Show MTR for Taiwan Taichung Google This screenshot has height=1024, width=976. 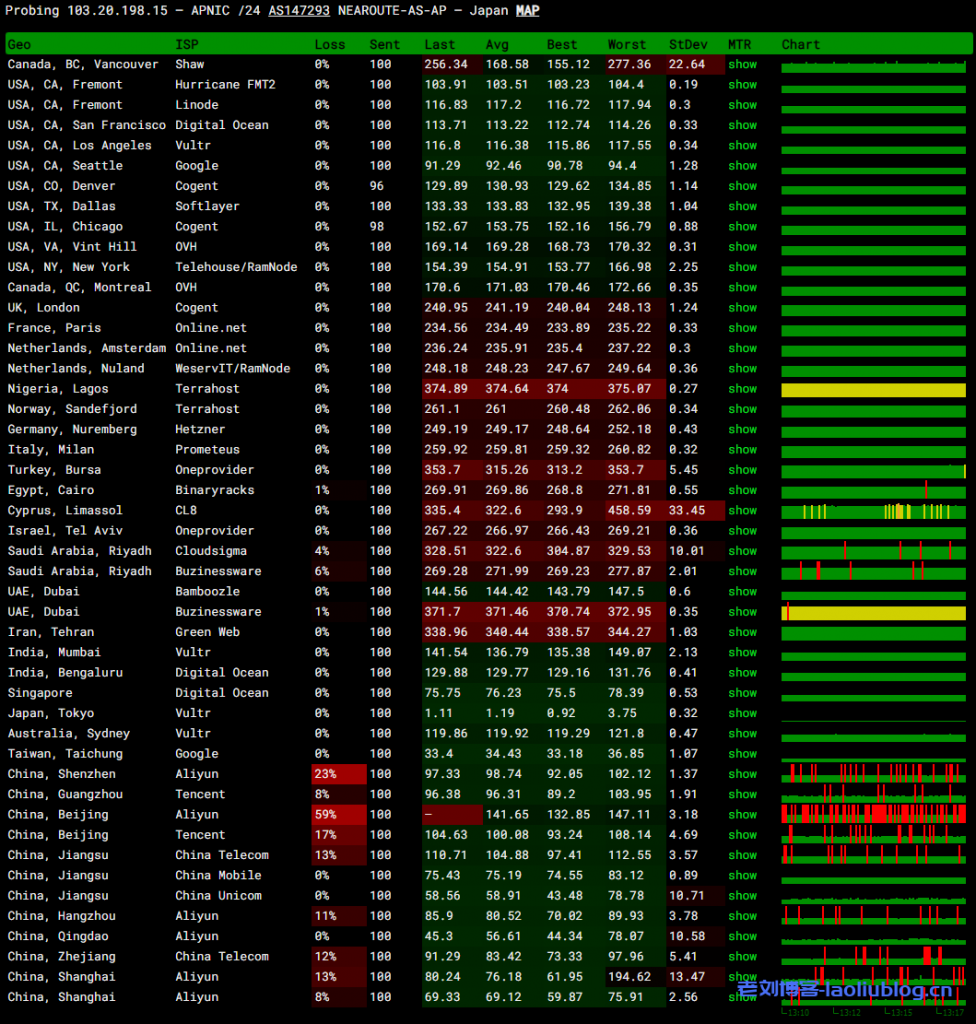[x=742, y=754]
